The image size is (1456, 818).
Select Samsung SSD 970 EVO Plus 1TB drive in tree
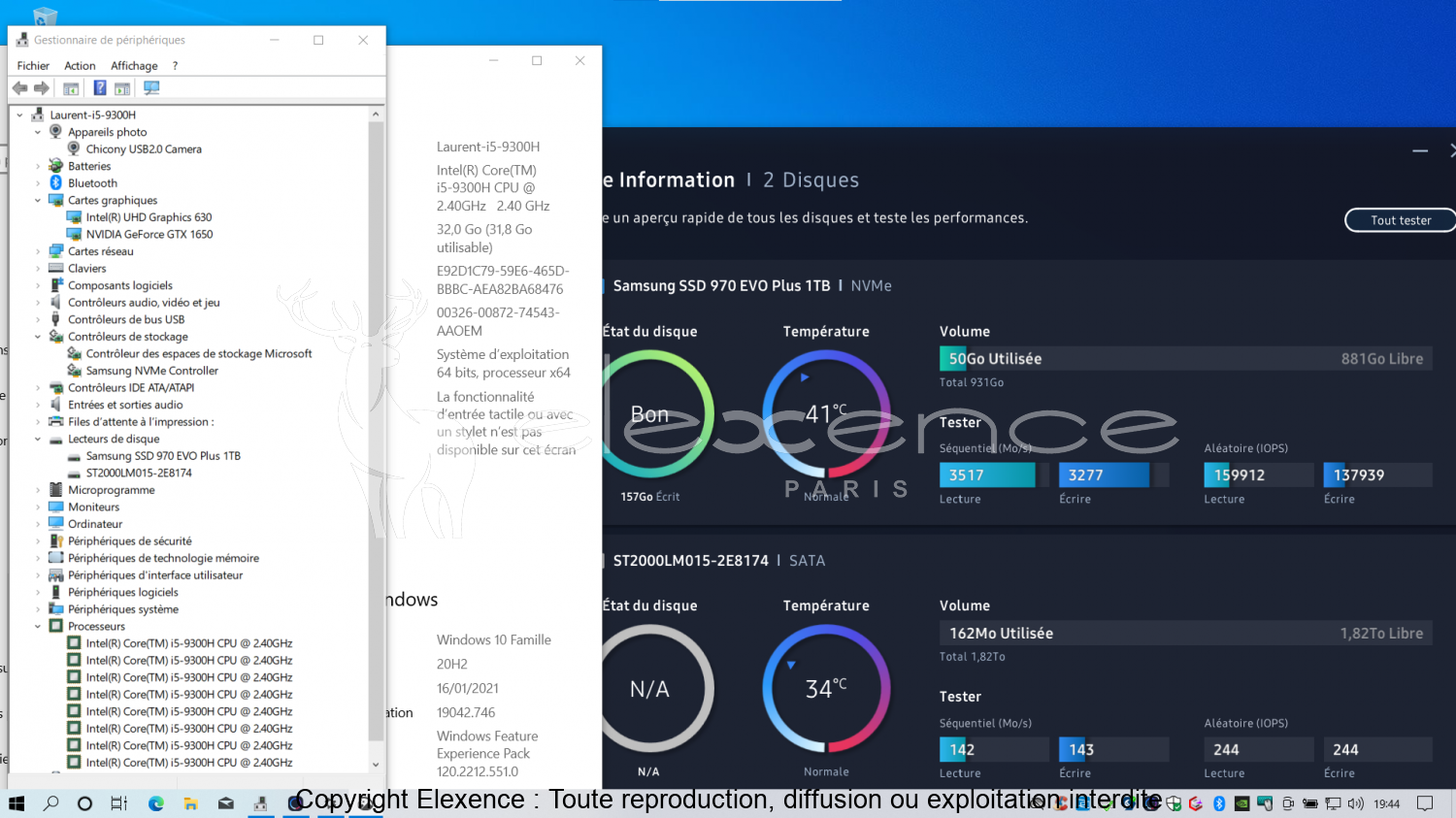[163, 456]
